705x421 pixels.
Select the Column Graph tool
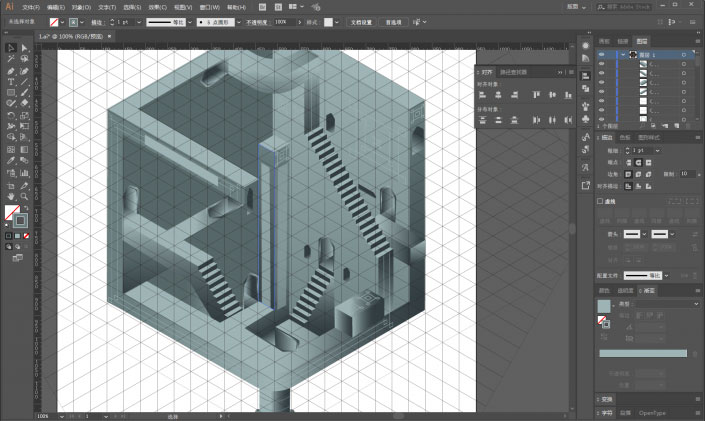[x=24, y=173]
